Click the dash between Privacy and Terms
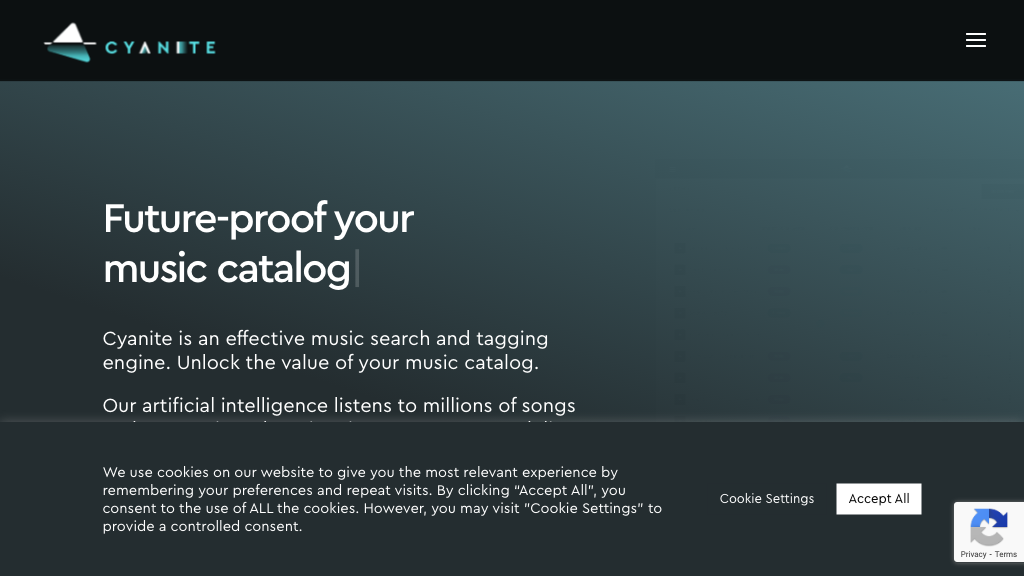This screenshot has width=1024, height=576. [990, 554]
